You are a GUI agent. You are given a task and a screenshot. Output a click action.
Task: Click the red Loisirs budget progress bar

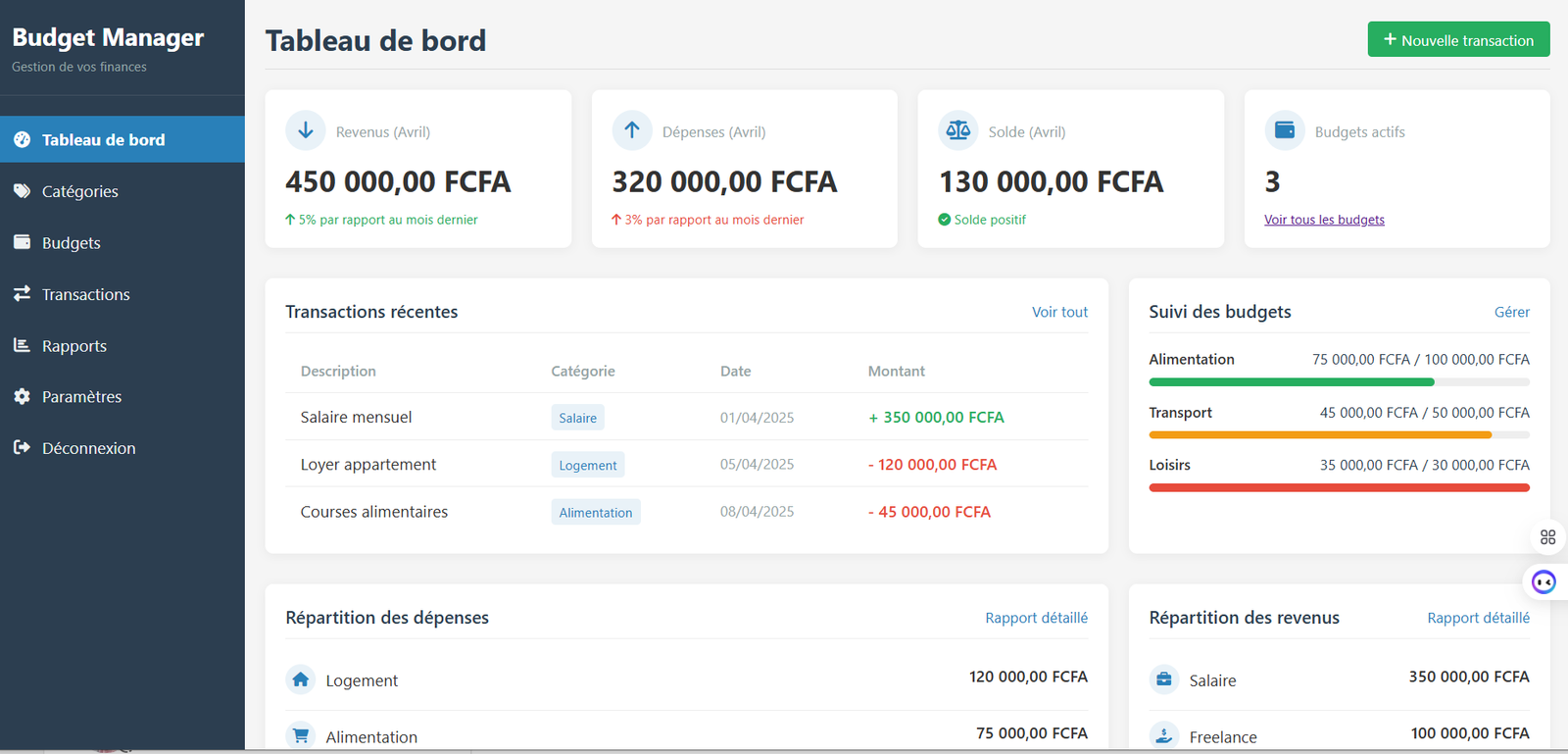click(x=1339, y=487)
